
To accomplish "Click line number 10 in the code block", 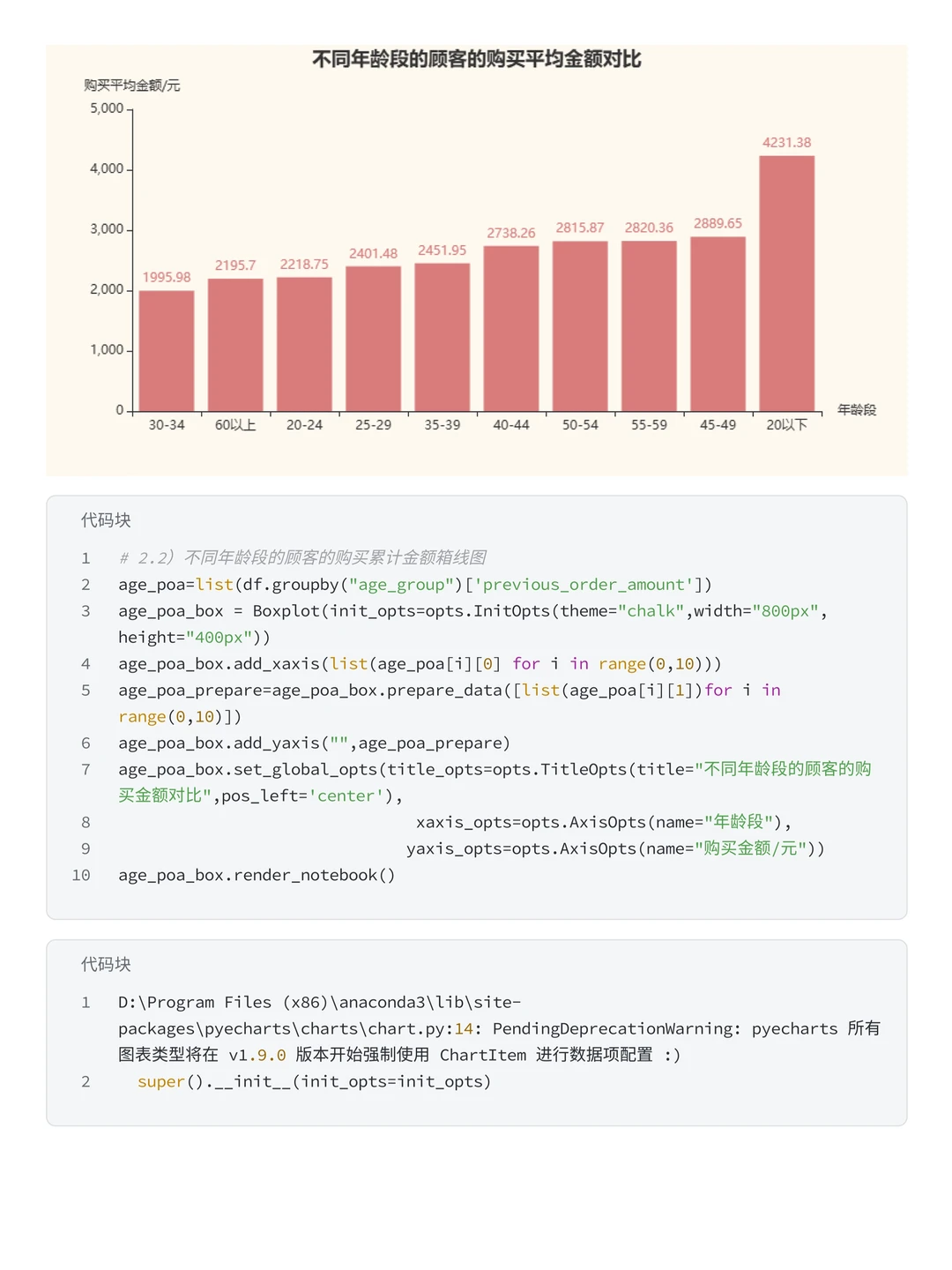I will click(x=81, y=875).
